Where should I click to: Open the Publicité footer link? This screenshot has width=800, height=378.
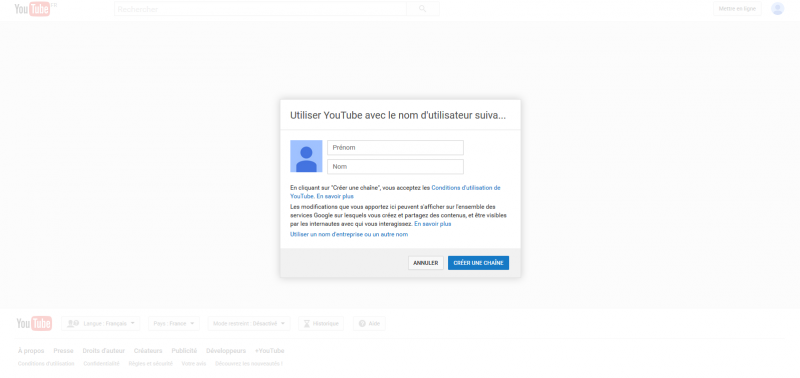click(x=184, y=351)
